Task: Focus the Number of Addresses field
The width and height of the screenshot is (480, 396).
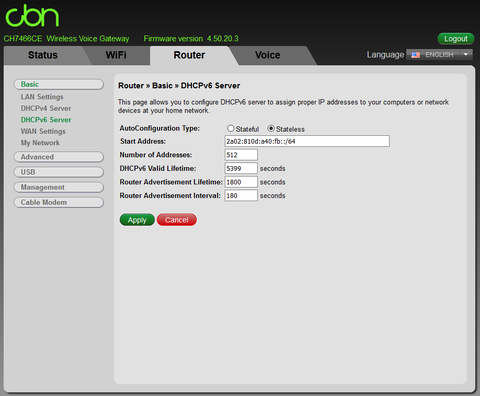Action: (x=241, y=155)
